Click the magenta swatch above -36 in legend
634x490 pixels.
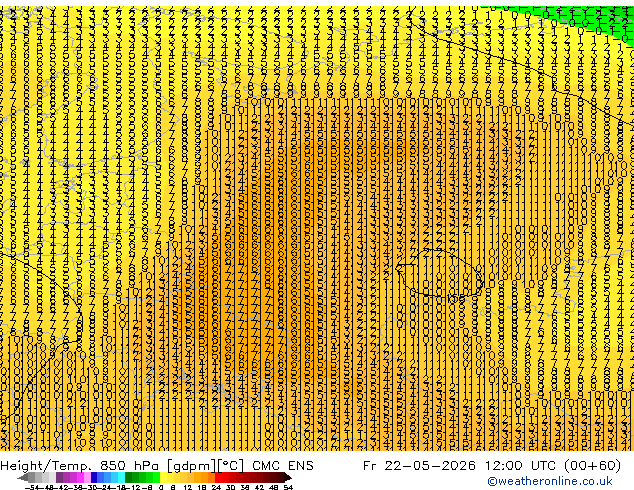(x=80, y=477)
